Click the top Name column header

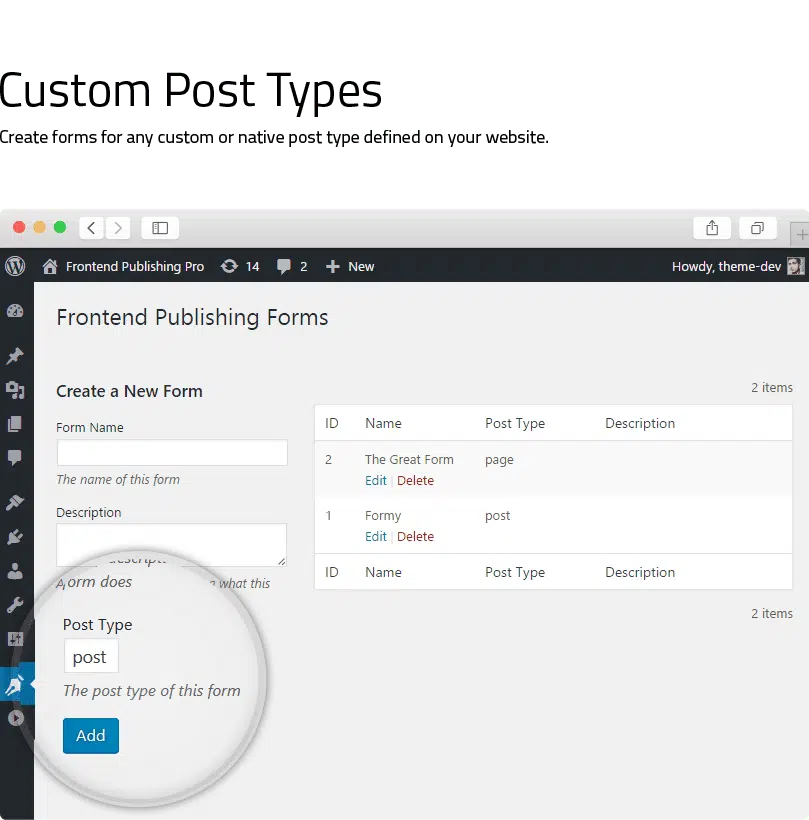pos(383,423)
